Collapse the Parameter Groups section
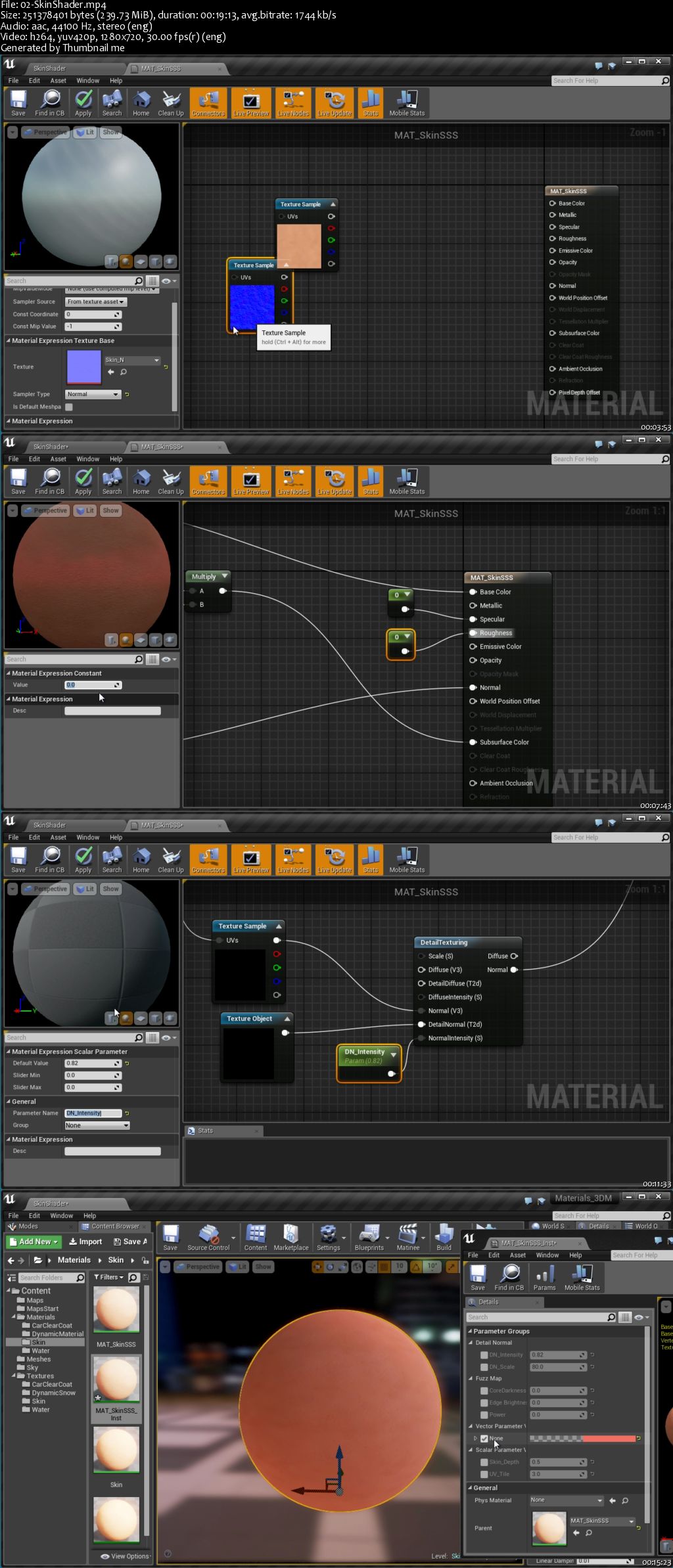This screenshot has height=1568, width=673. point(470,1331)
